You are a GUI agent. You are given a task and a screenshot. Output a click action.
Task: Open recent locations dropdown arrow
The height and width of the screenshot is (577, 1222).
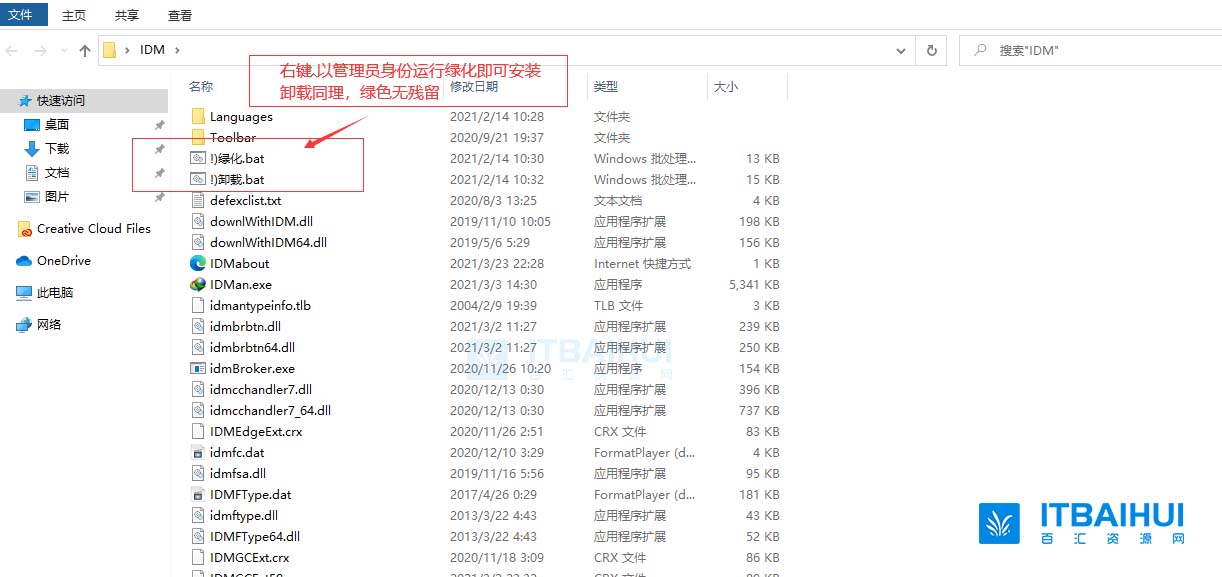(63, 51)
